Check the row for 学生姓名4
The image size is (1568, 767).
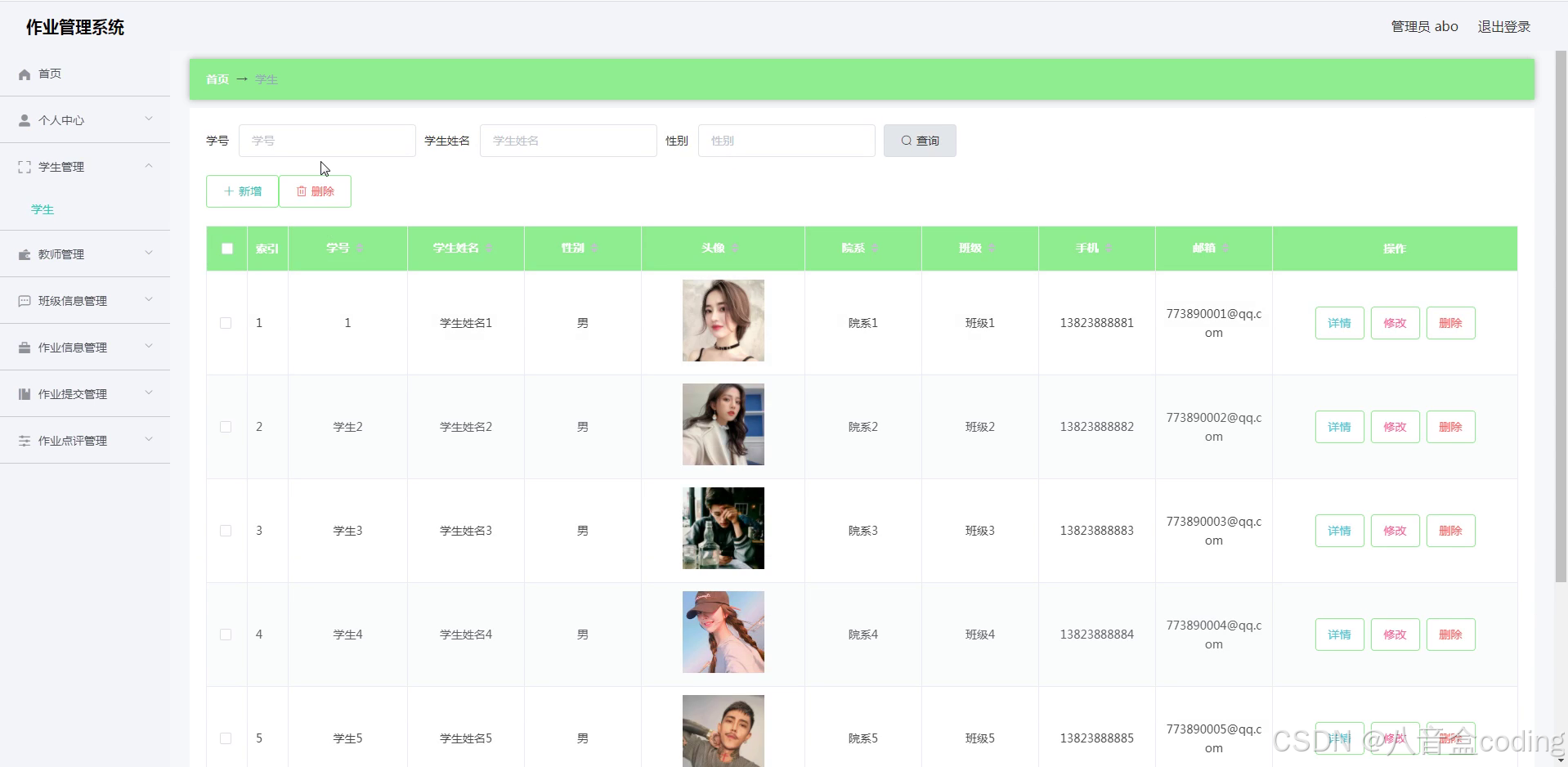click(x=226, y=635)
